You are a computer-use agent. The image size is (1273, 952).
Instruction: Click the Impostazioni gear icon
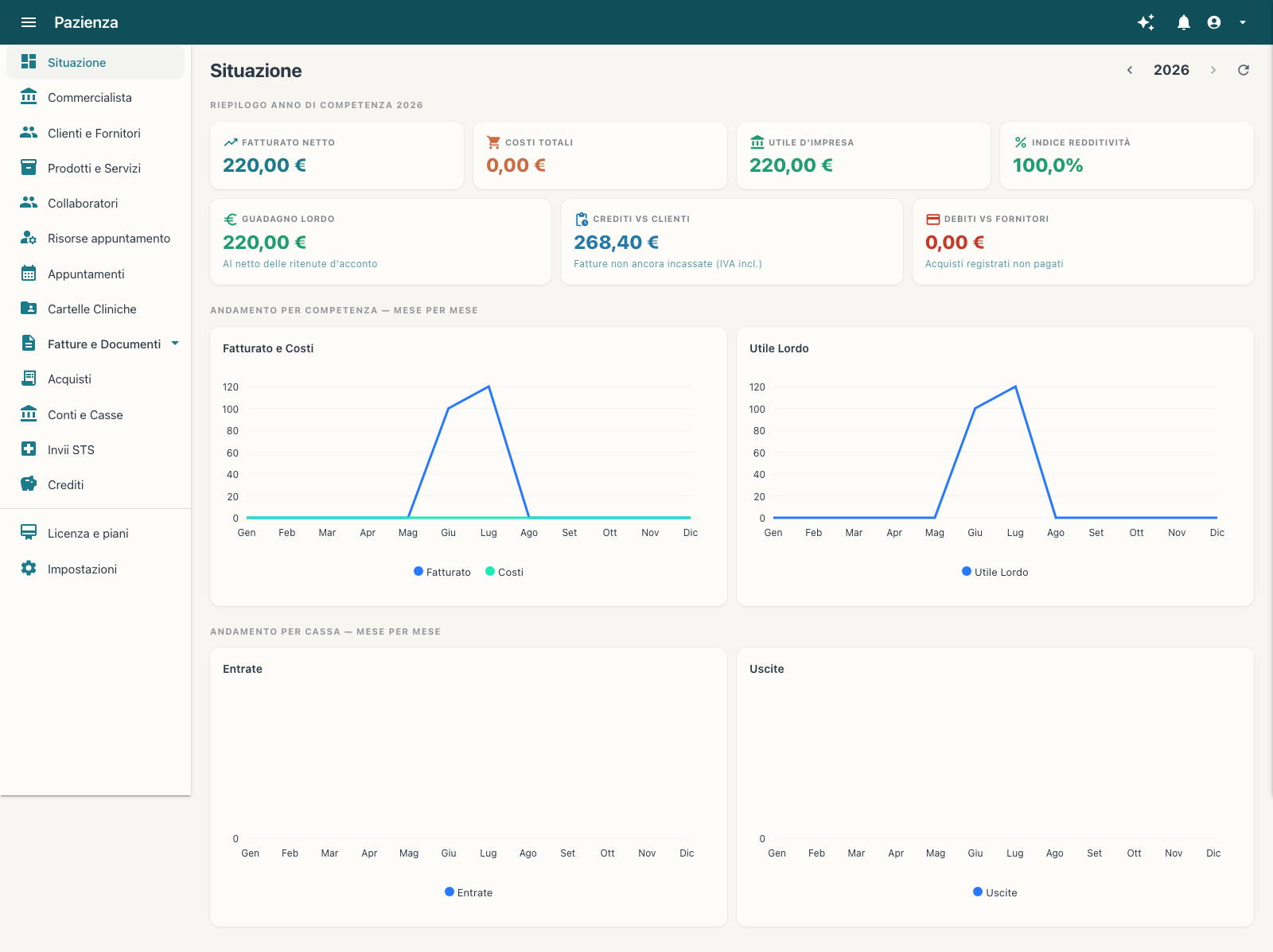coord(29,568)
